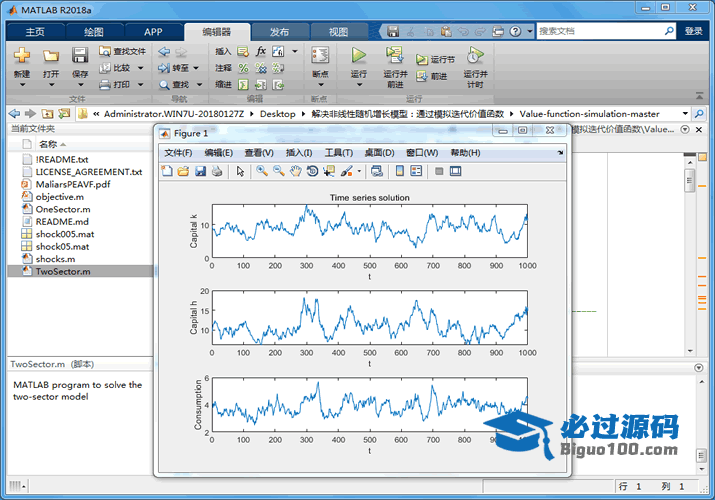
Task: Click the comment percent icon
Action: tap(244, 68)
